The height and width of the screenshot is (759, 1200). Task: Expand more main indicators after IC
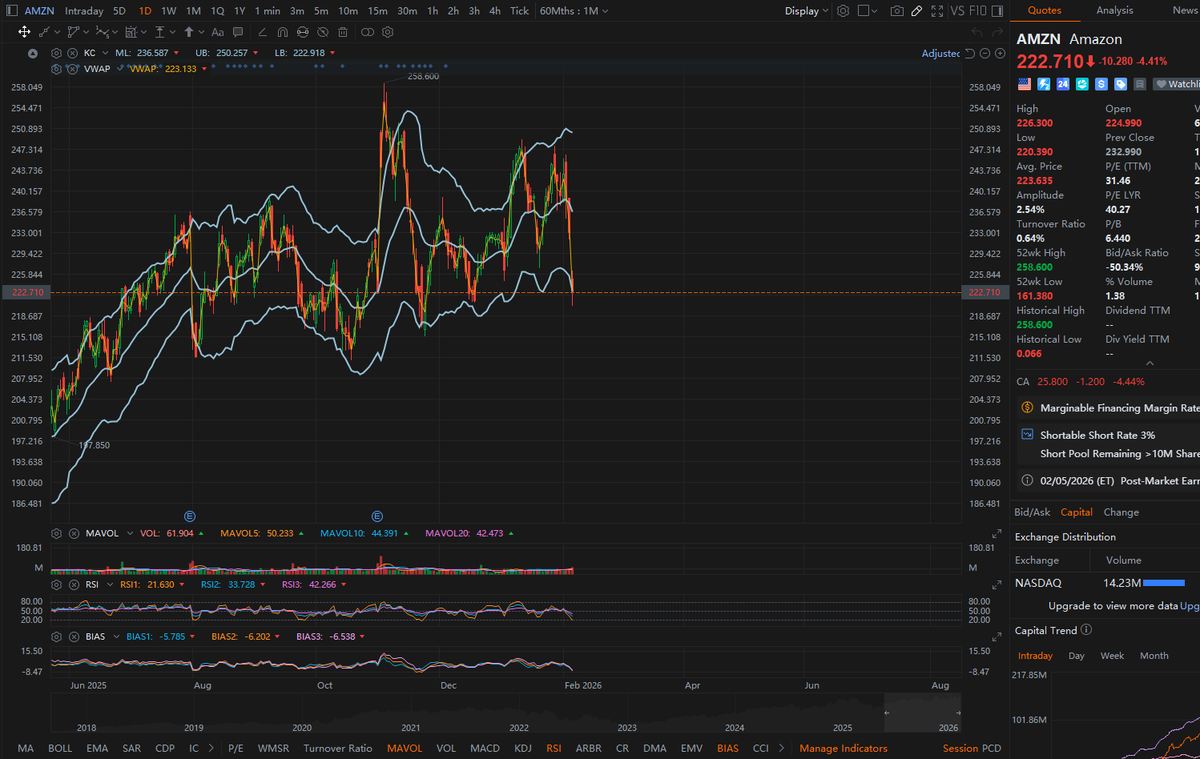click(x=211, y=748)
